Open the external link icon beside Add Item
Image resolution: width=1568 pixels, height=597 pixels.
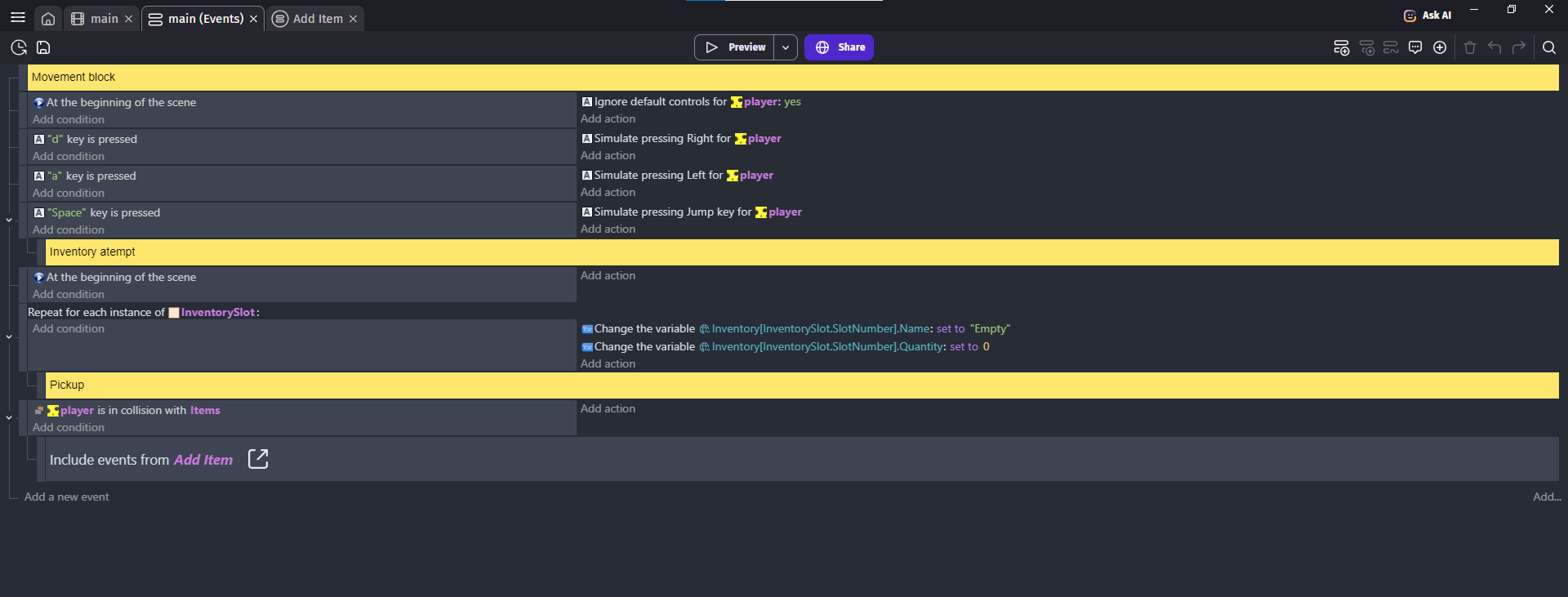258,459
